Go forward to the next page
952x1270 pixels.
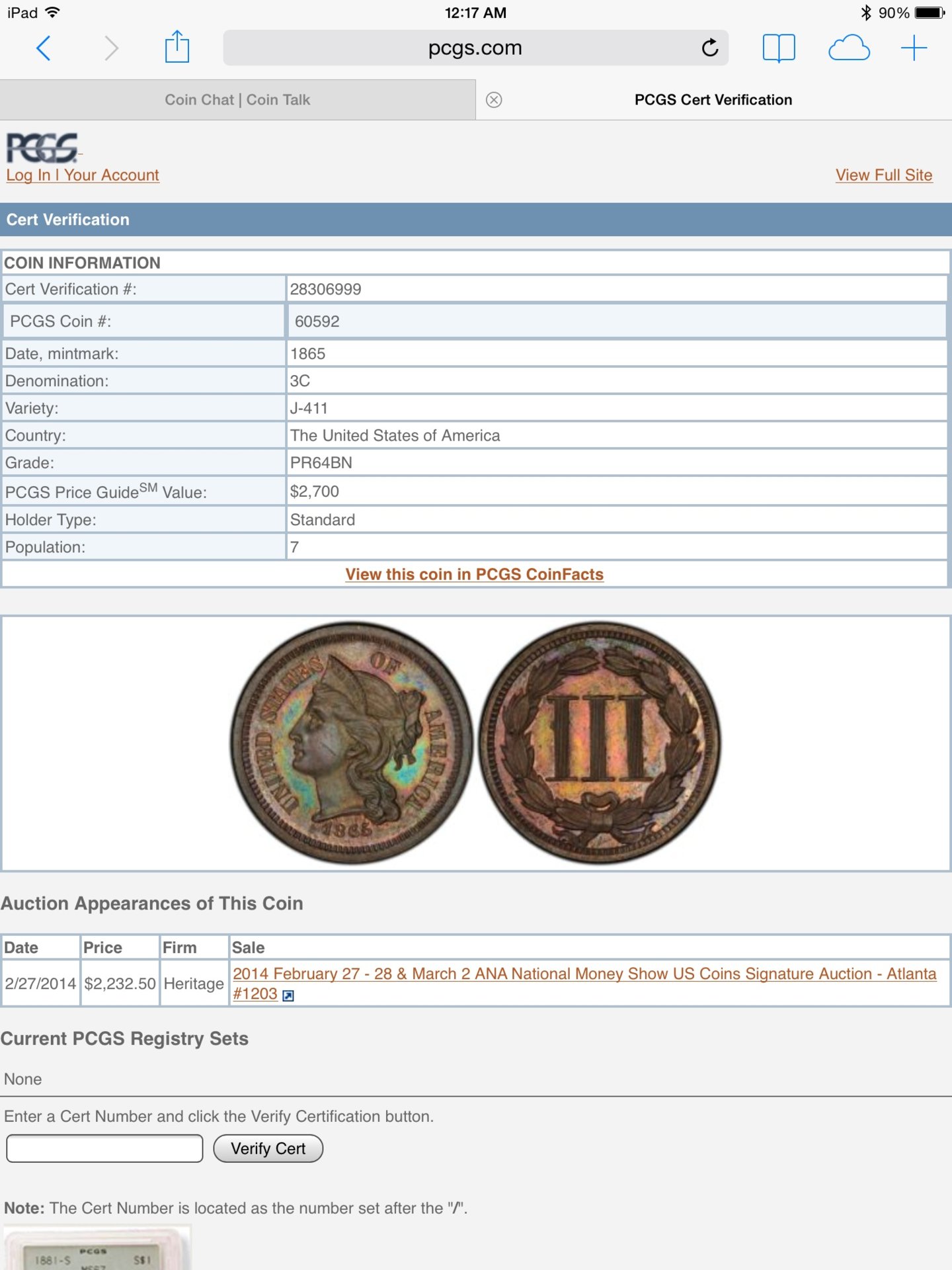(112, 48)
